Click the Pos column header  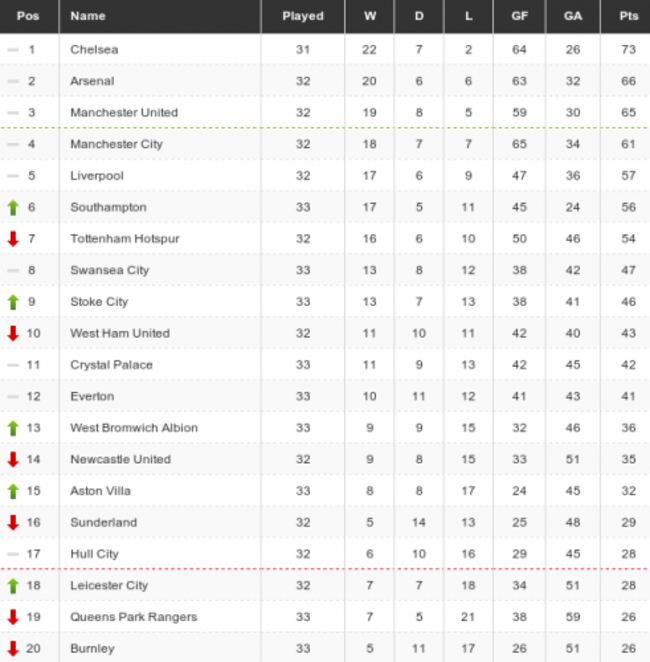28,16
